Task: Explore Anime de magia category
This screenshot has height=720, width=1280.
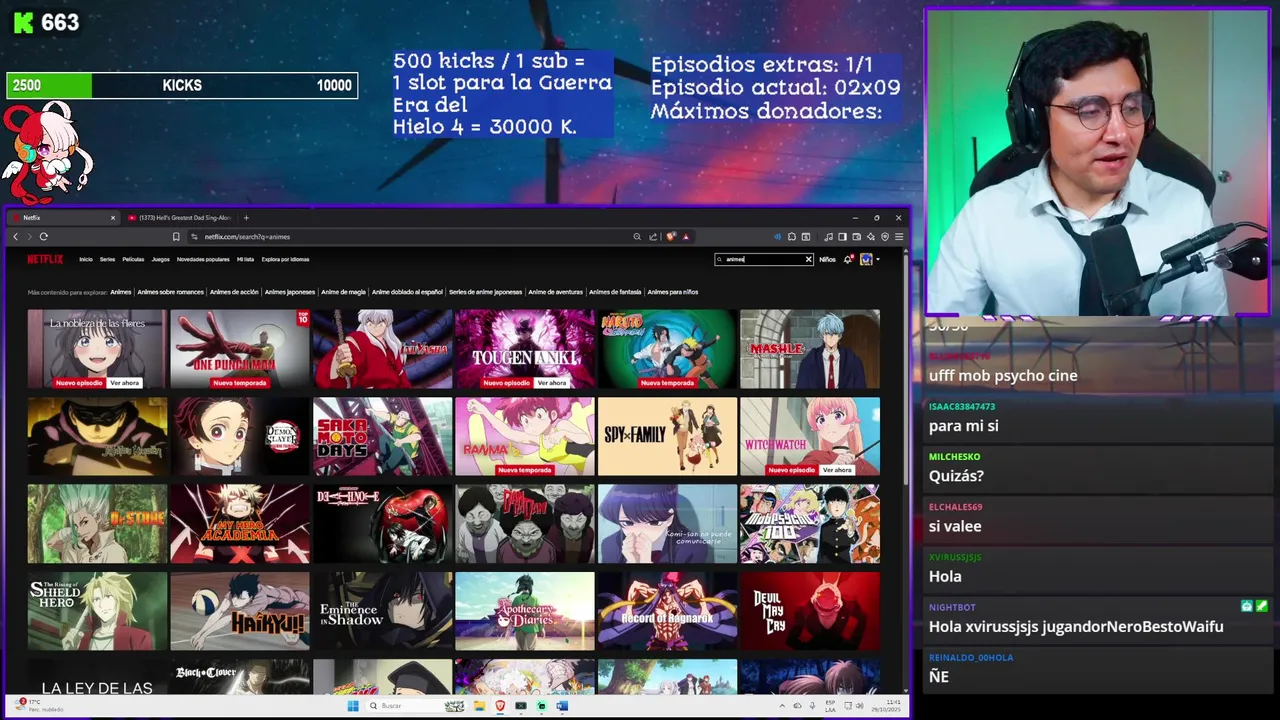Action: tap(343, 292)
